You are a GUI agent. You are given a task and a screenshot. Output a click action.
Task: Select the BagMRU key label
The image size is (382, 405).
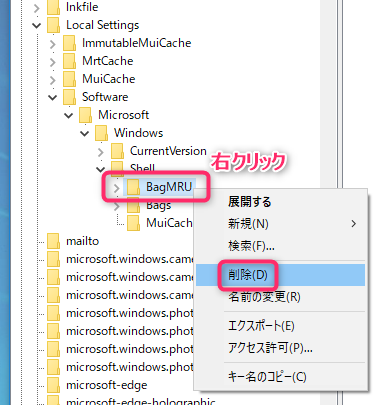(169, 187)
